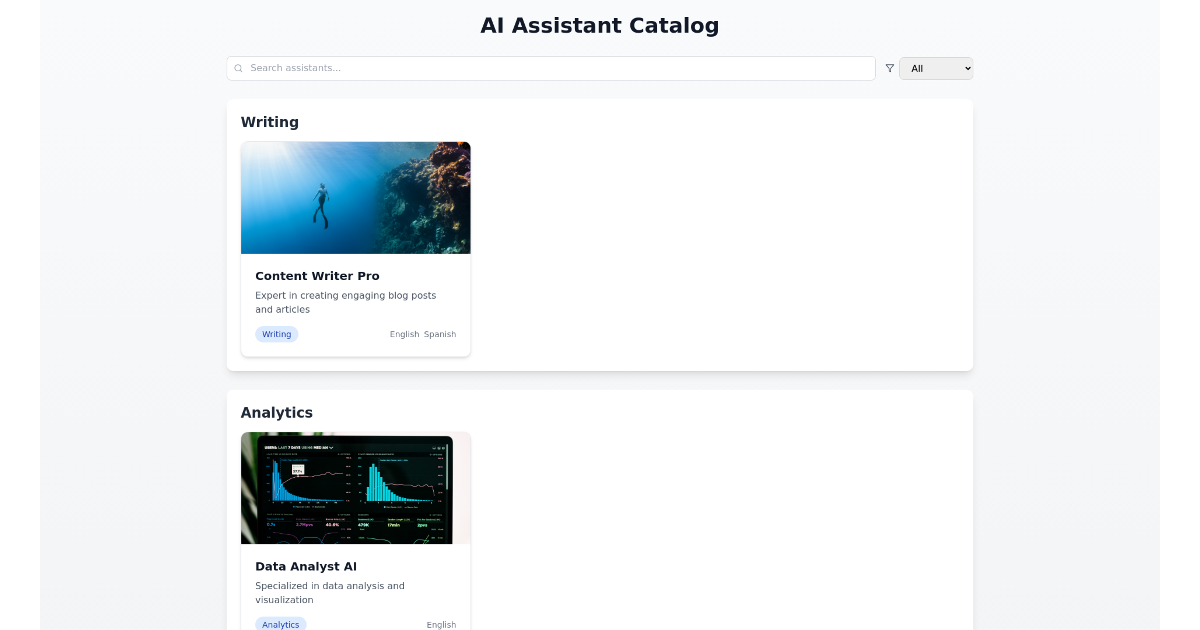Click the dashboard thumbnail on Data Analyst AI
1200x630 pixels.
coord(355,487)
